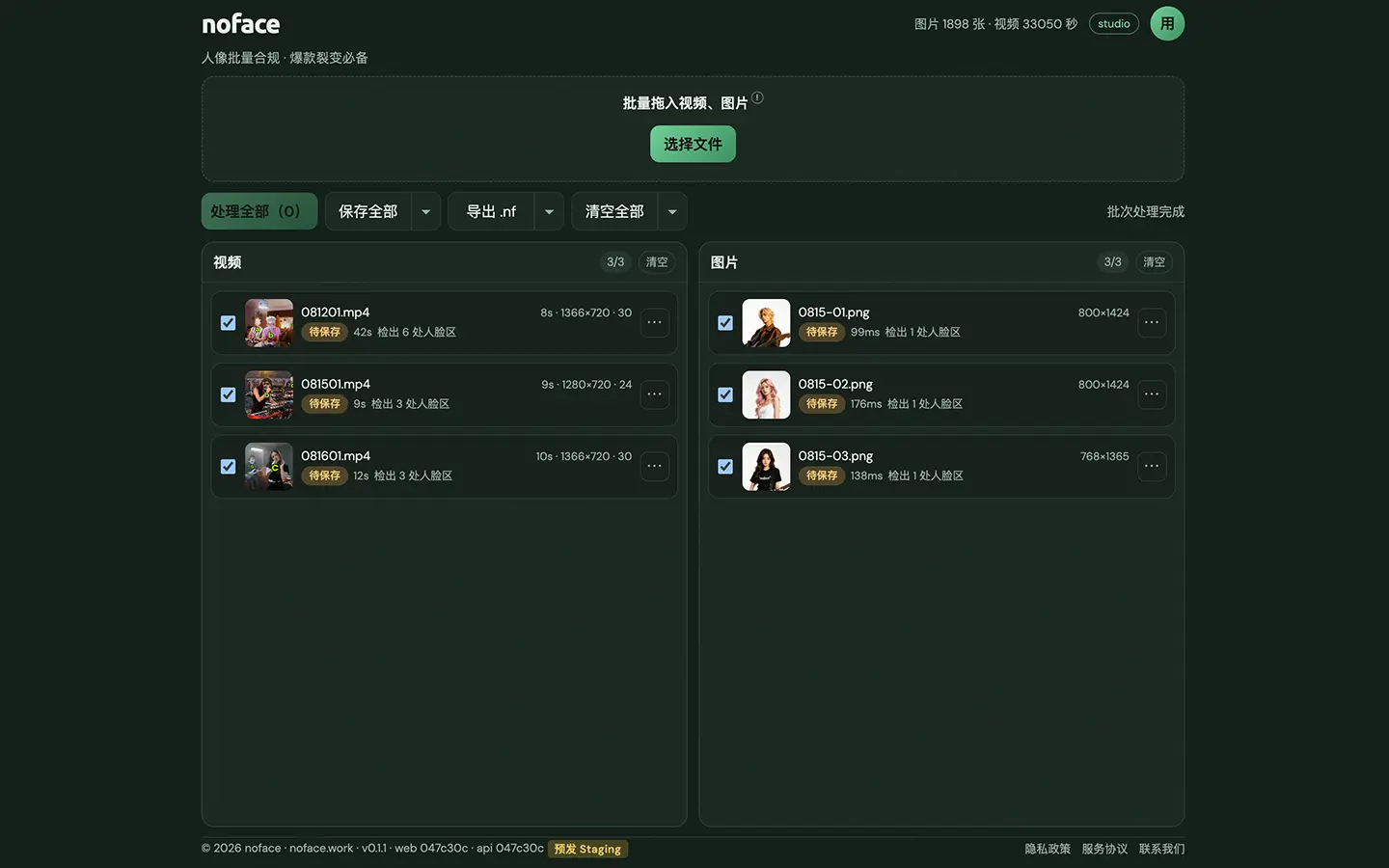
Task: Click the noface logo
Action: tap(241, 24)
